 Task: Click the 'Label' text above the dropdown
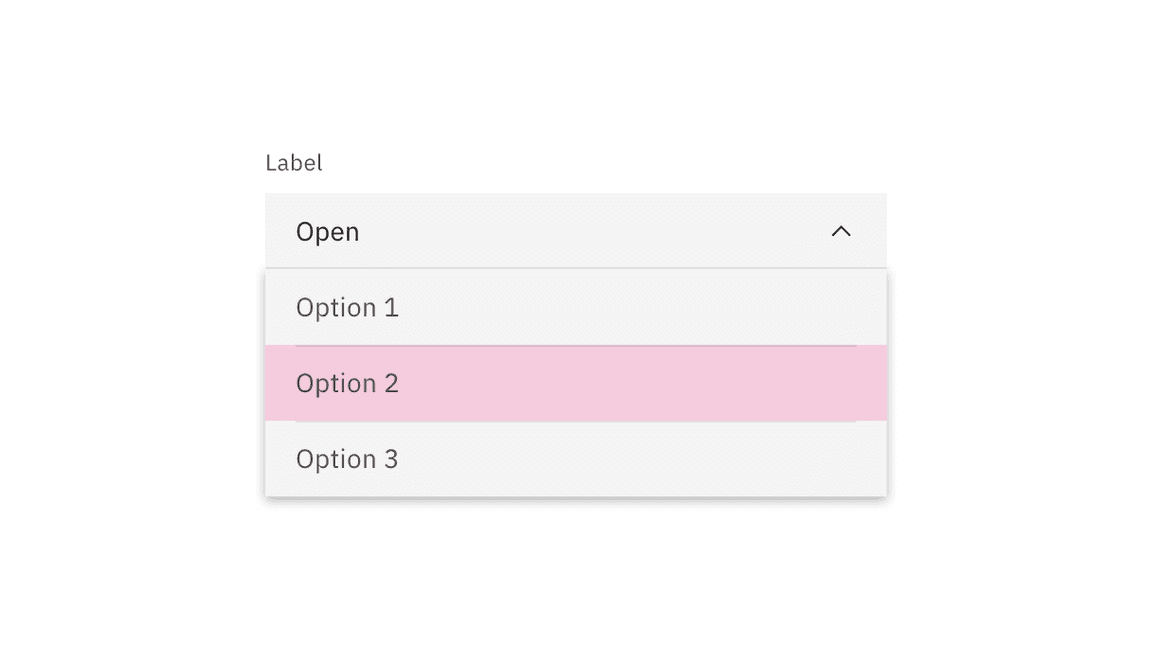[294, 163]
